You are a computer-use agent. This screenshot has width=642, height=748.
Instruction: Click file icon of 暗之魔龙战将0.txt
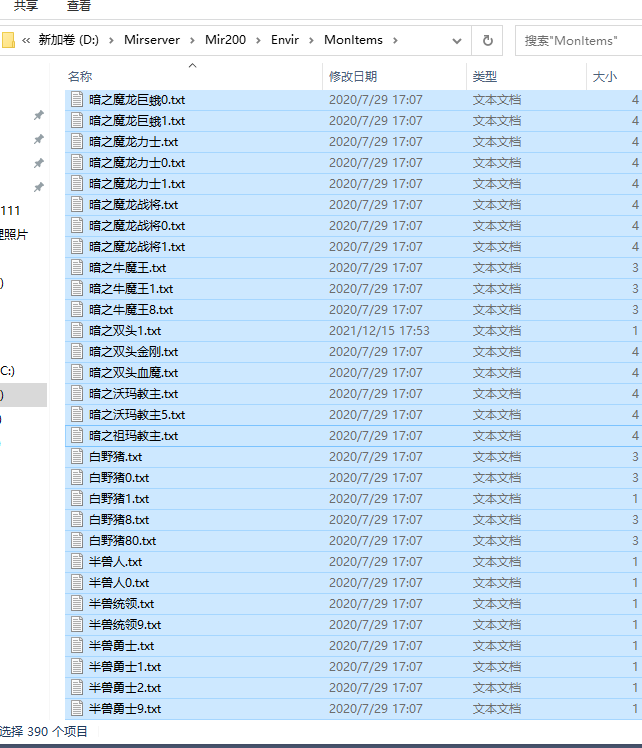77,225
